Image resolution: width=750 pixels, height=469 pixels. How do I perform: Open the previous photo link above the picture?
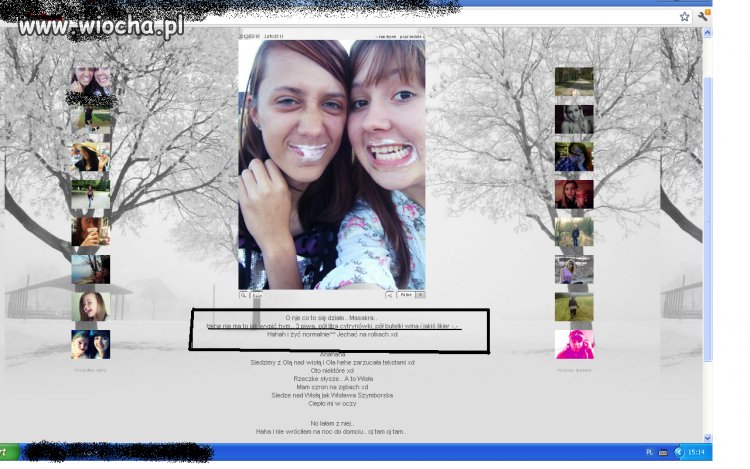(x=412, y=36)
